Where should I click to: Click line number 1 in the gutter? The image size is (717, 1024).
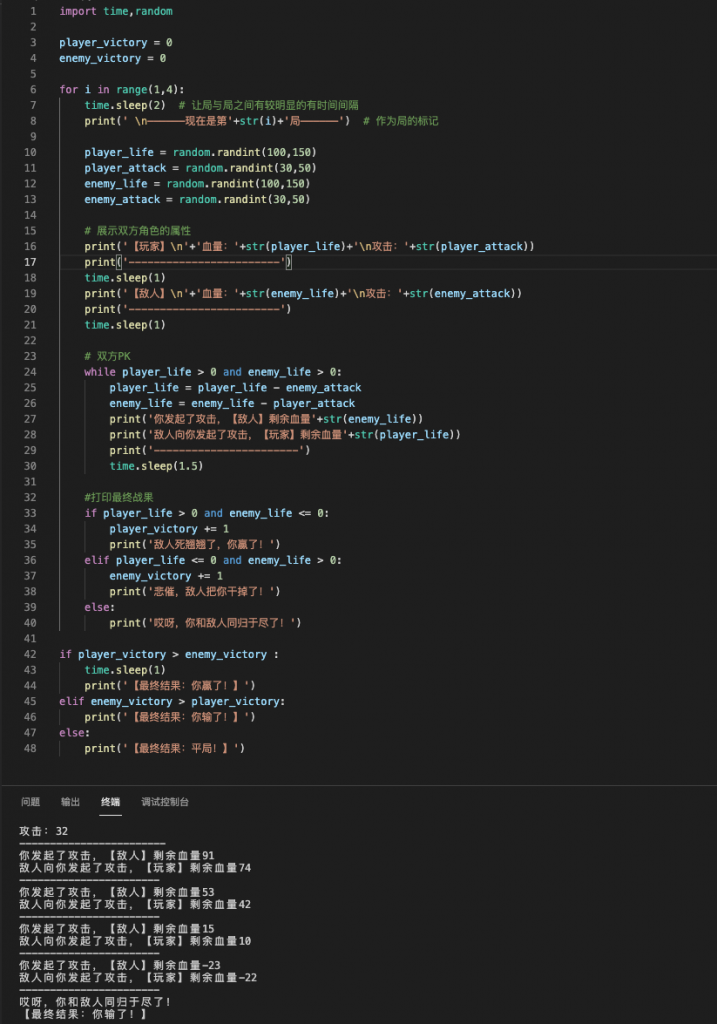33,11
